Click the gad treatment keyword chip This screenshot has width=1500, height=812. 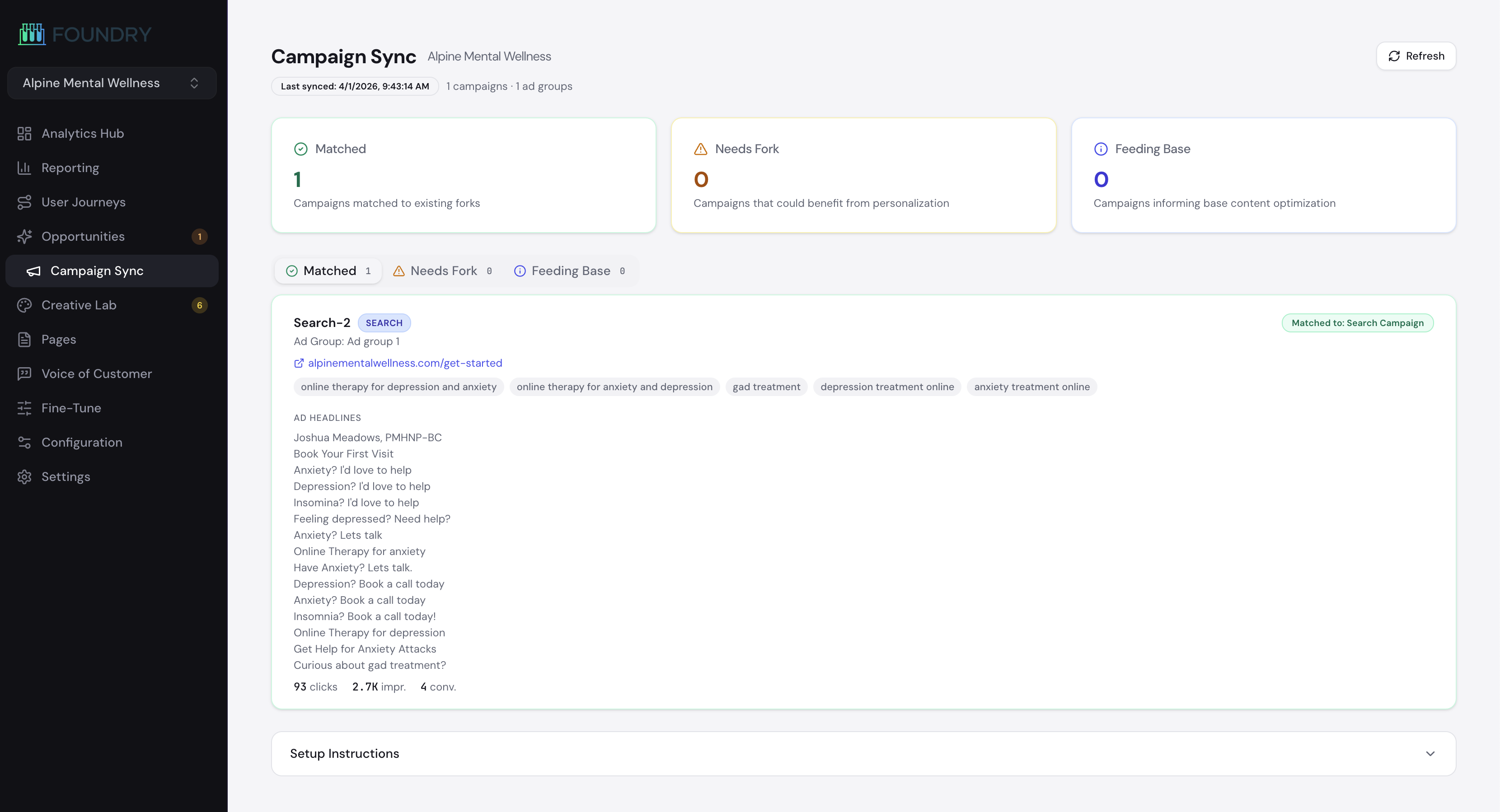(766, 387)
